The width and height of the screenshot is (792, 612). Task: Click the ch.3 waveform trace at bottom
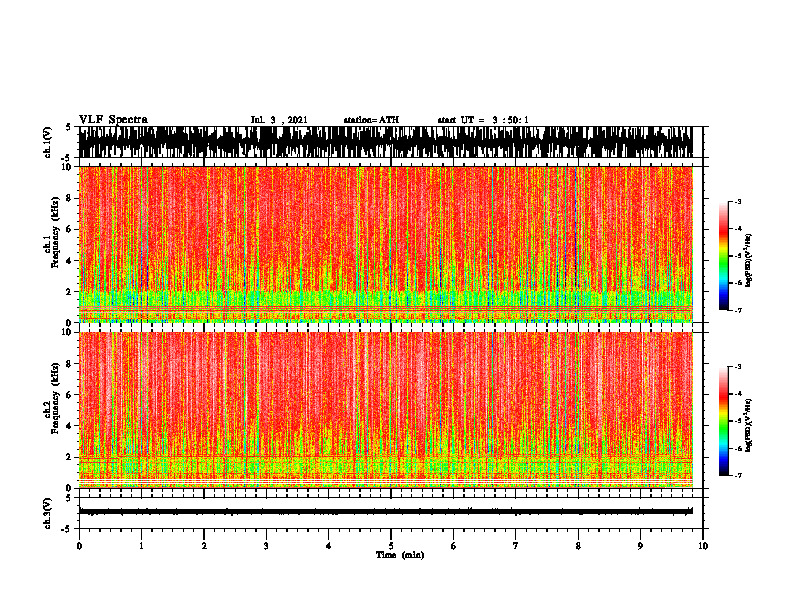coord(385,512)
